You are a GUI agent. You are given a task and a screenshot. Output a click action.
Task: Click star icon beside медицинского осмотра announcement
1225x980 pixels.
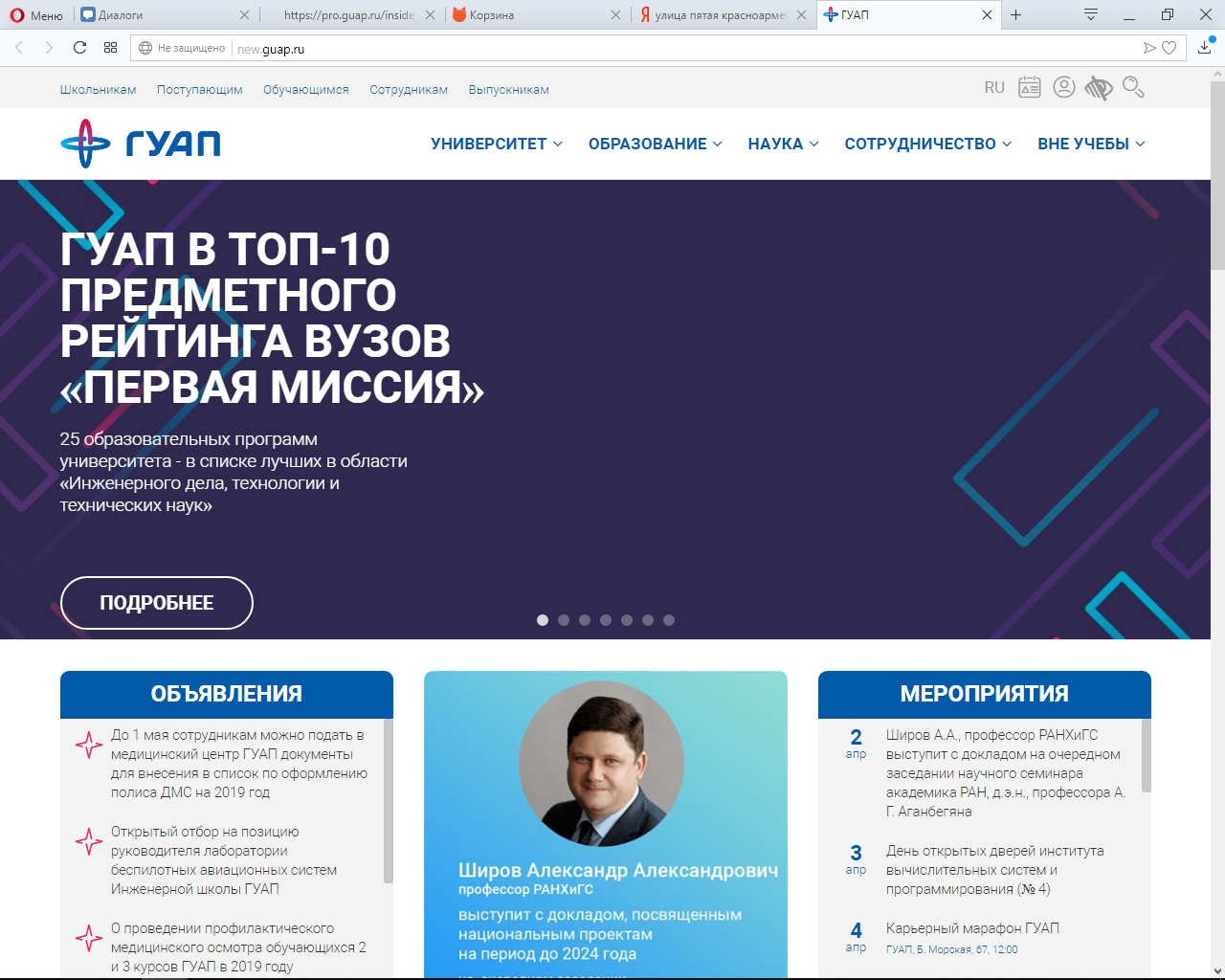(89, 938)
